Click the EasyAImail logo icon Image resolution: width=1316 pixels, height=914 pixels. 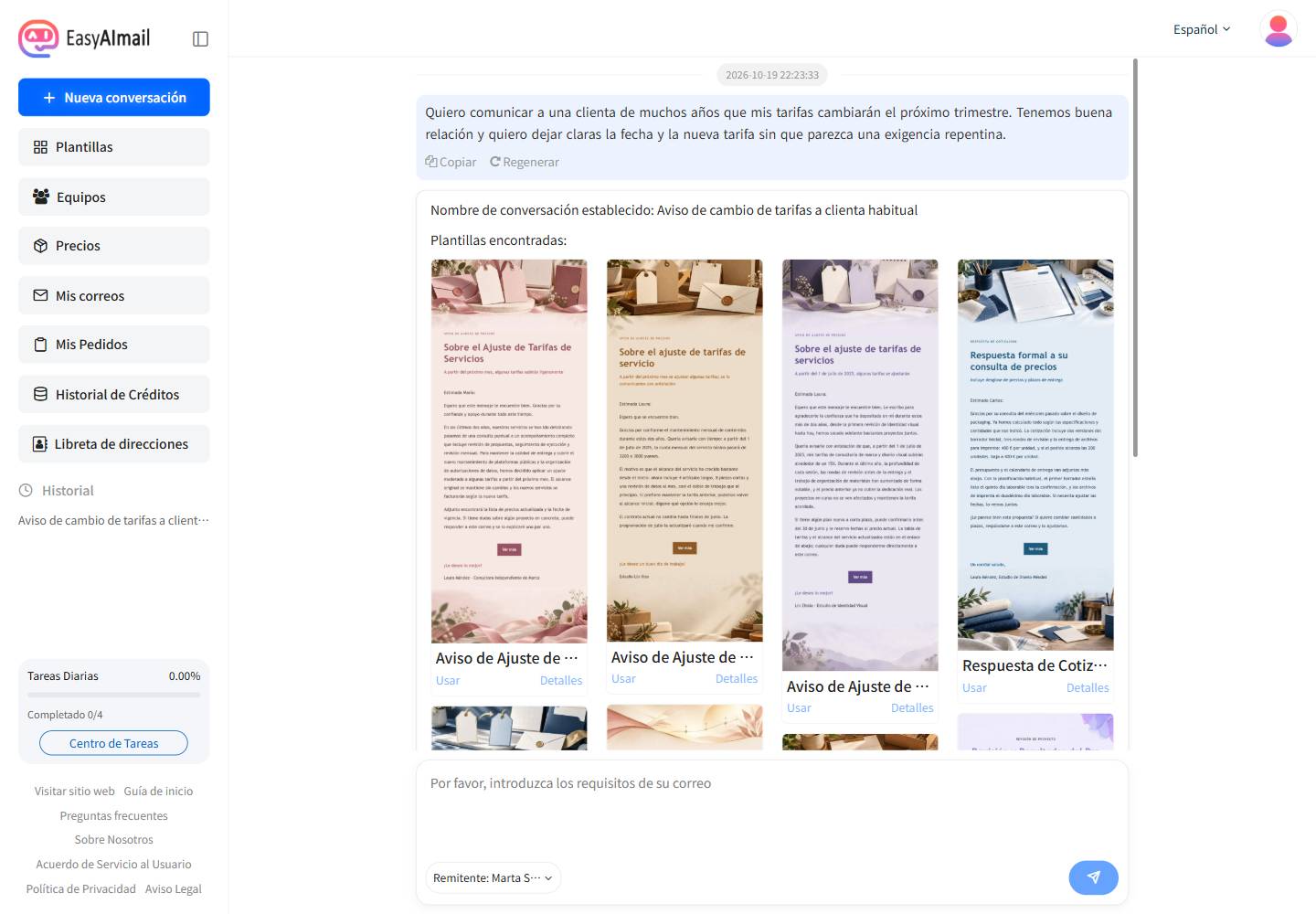(38, 38)
